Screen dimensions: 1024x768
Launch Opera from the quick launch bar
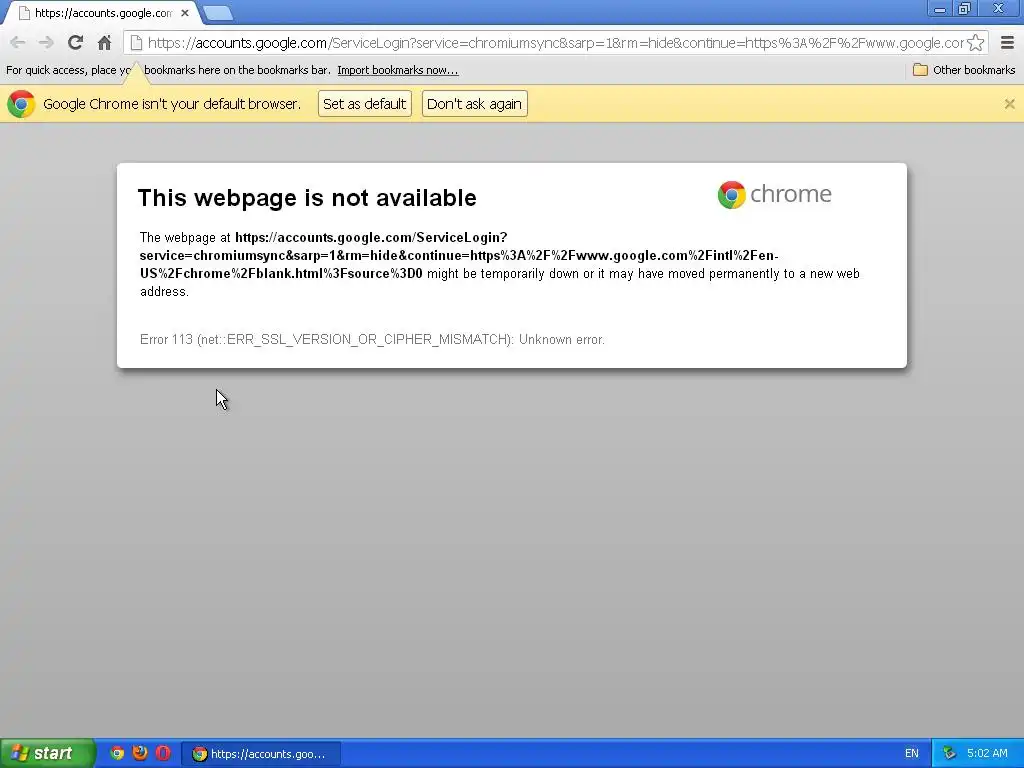click(163, 753)
